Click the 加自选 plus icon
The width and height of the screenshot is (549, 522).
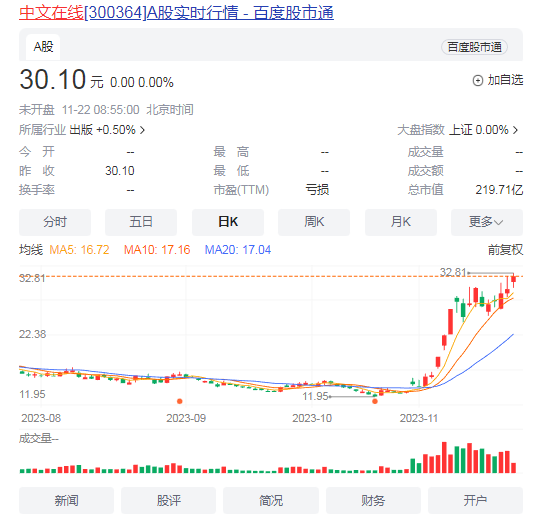[478, 81]
